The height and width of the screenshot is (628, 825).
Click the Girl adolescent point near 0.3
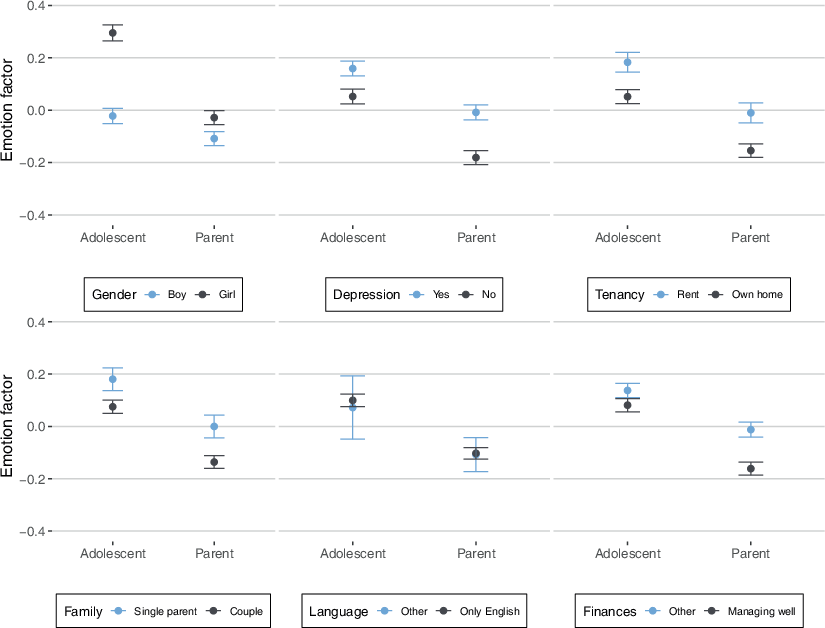(113, 33)
